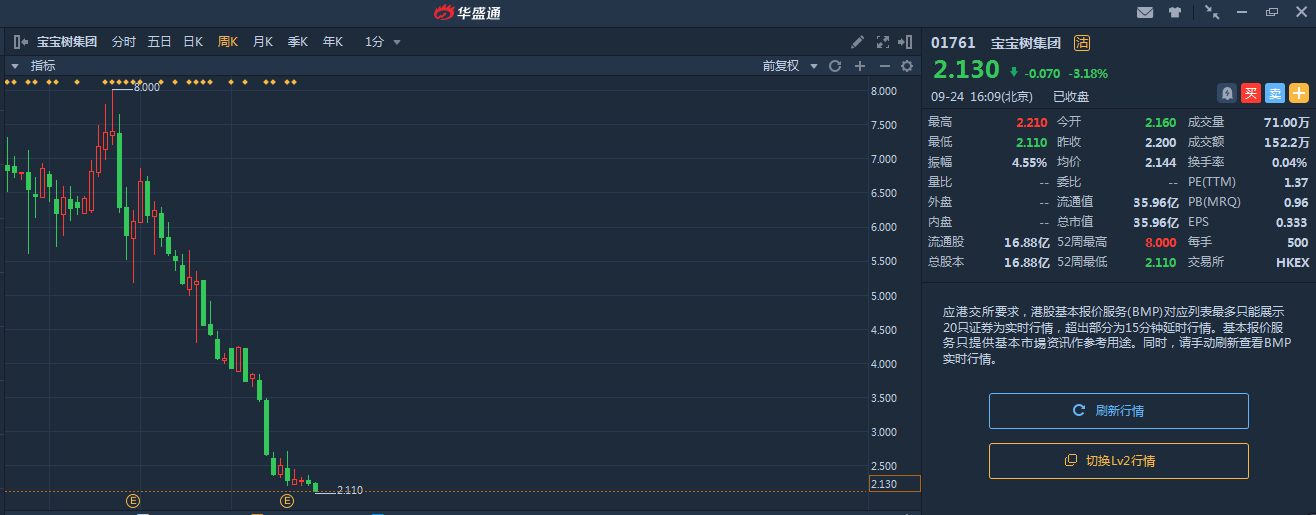Click the 最高 value 2.210
The image size is (1316, 515).
point(1031,122)
